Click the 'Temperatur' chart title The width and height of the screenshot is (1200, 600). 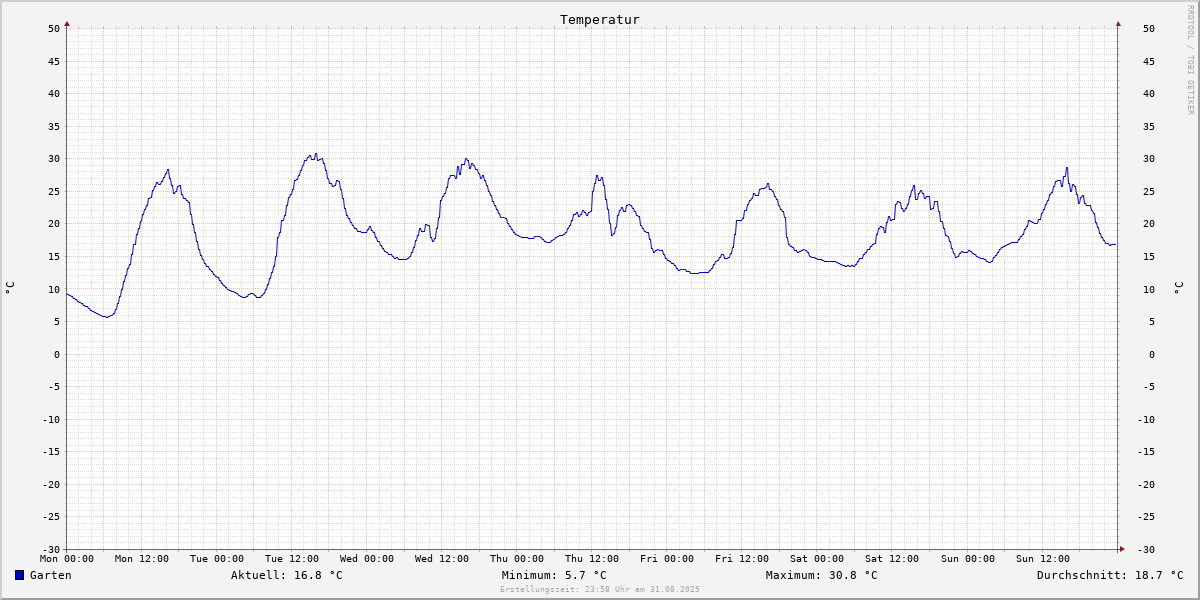pyautogui.click(x=600, y=20)
